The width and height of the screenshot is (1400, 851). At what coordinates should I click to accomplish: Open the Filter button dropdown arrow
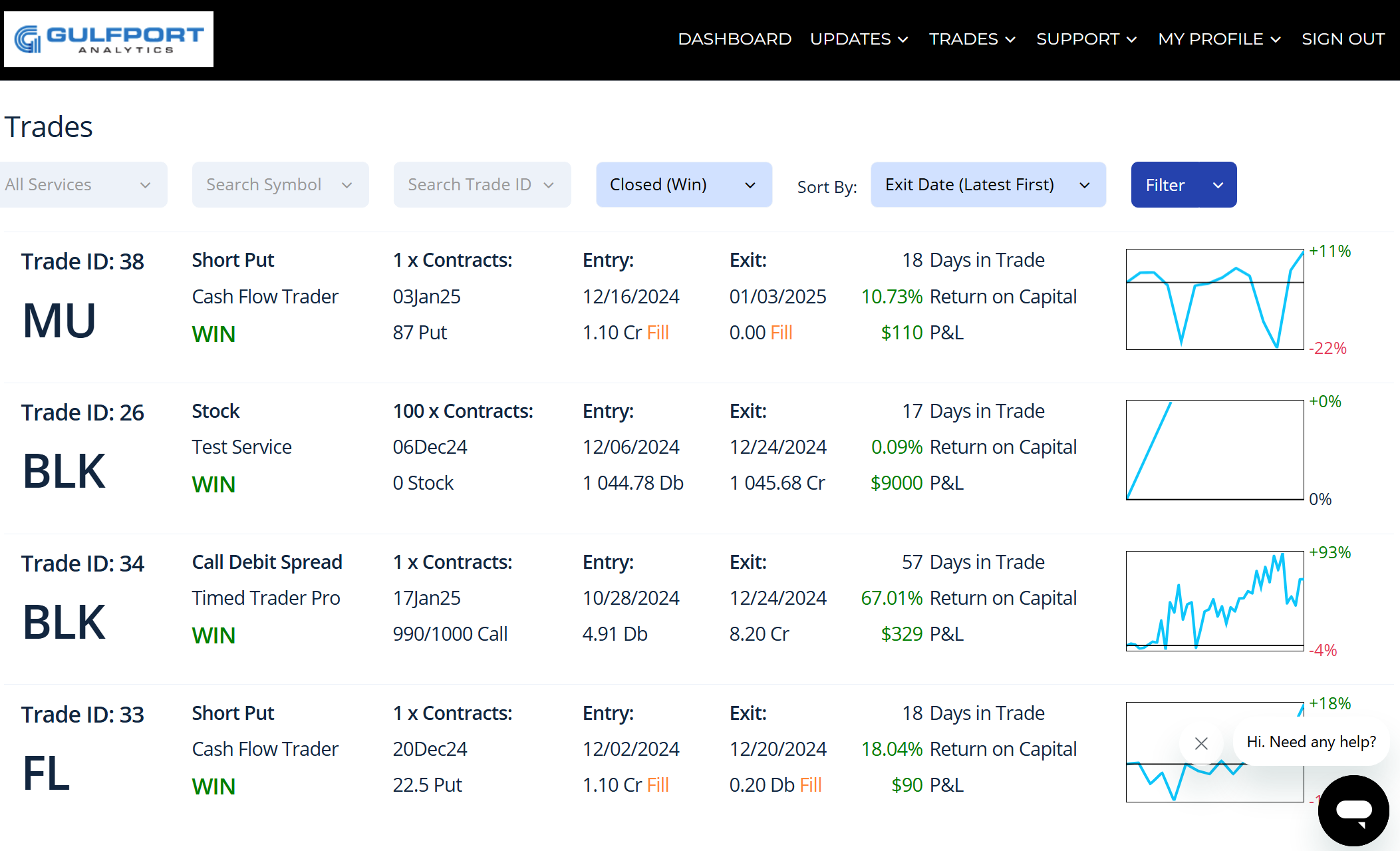pos(1218,184)
